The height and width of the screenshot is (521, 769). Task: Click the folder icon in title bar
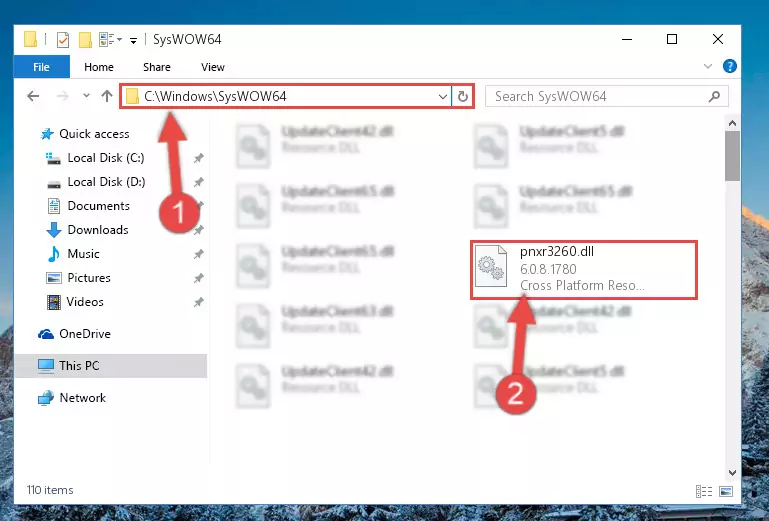point(30,39)
